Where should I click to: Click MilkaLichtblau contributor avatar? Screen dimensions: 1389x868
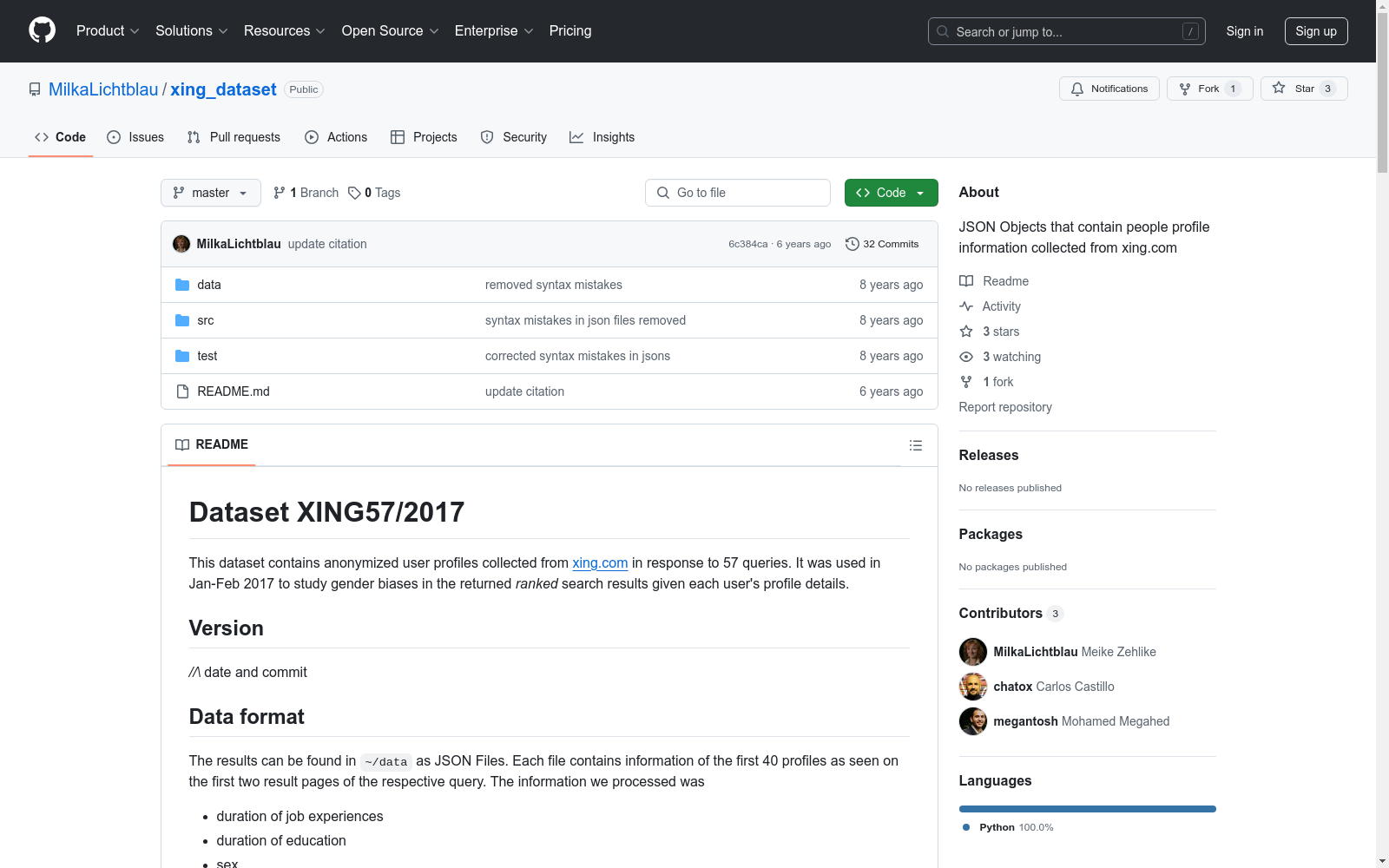point(973,652)
